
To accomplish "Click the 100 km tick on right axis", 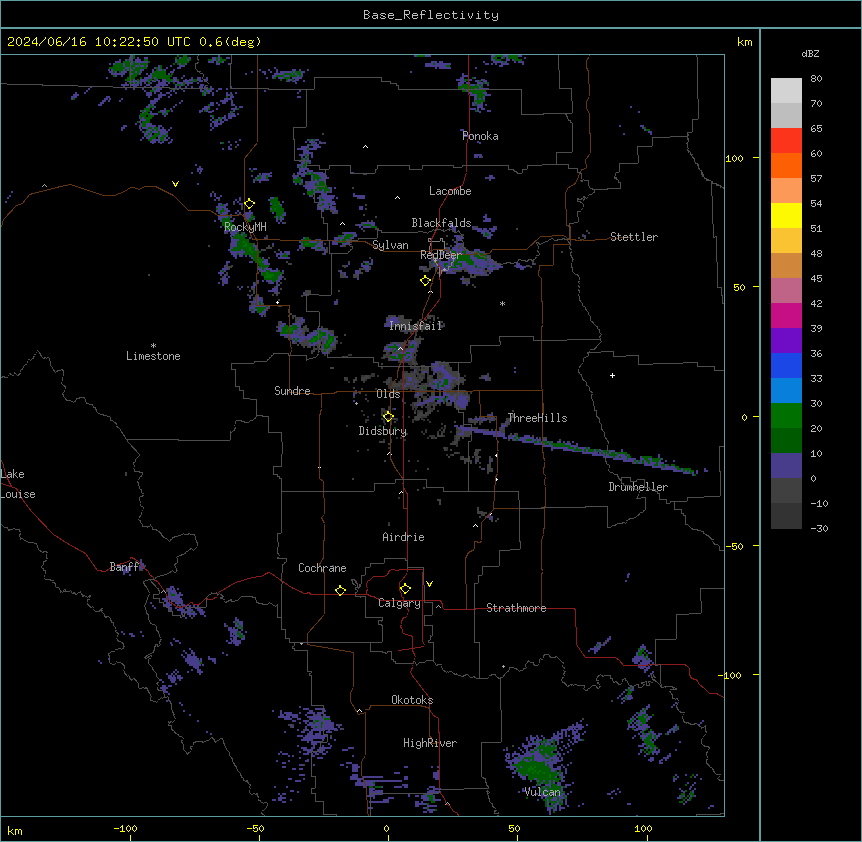I will tap(734, 158).
